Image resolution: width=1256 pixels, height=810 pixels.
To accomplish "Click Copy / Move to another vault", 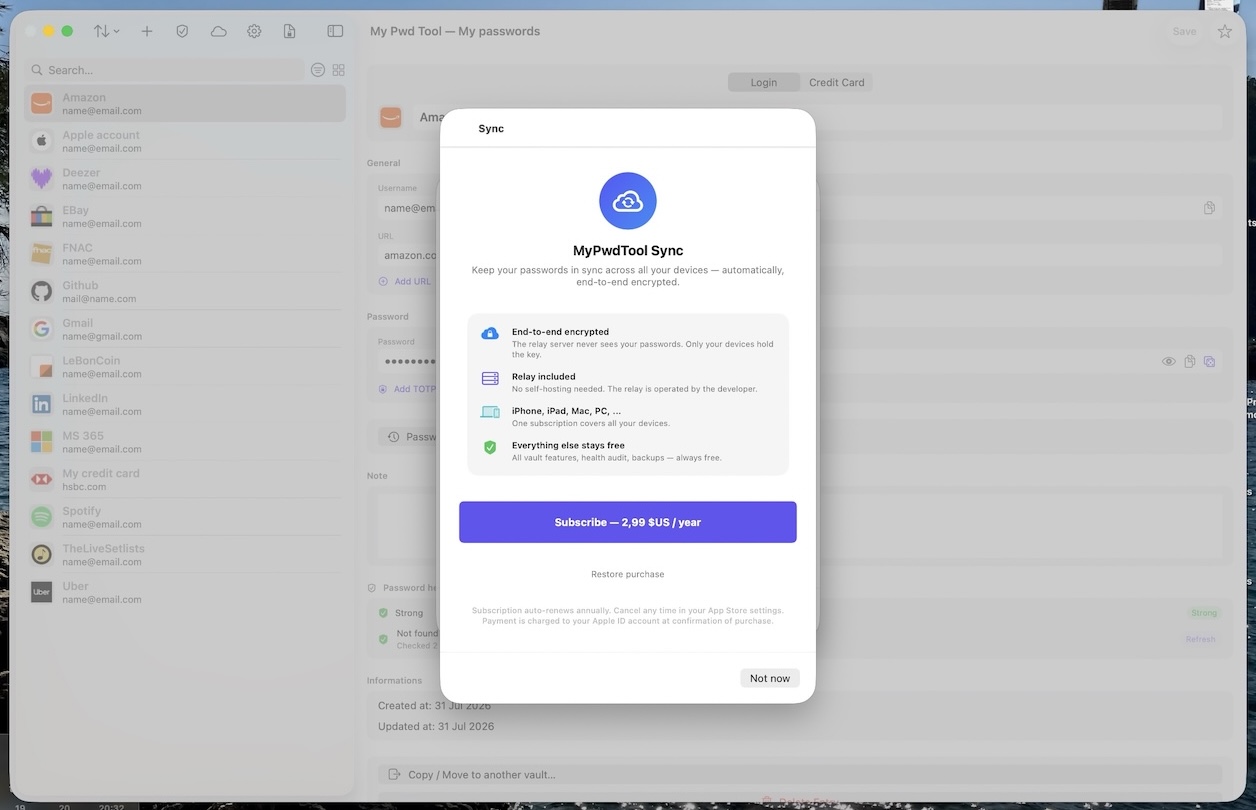I will (800, 774).
